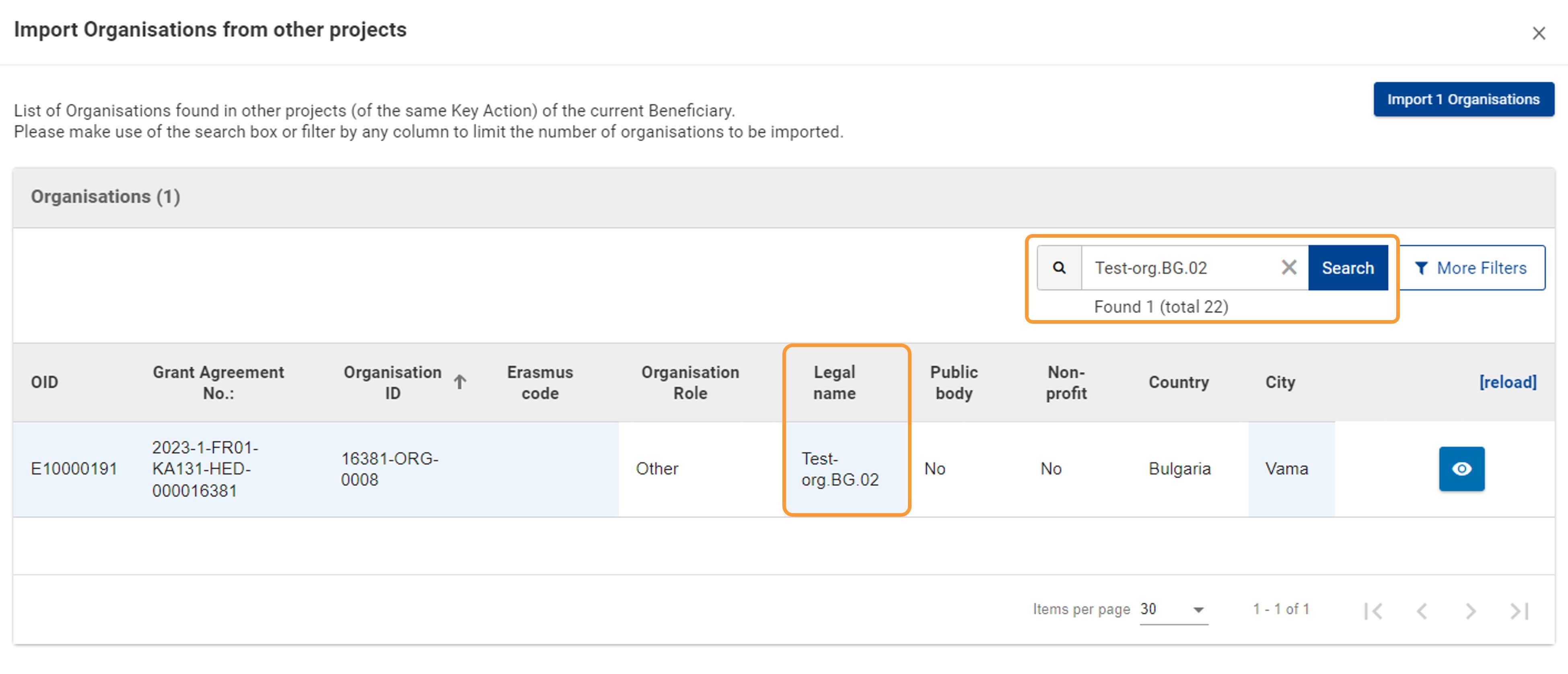Sort by Organisation ID column header
1568x674 pixels.
click(393, 382)
